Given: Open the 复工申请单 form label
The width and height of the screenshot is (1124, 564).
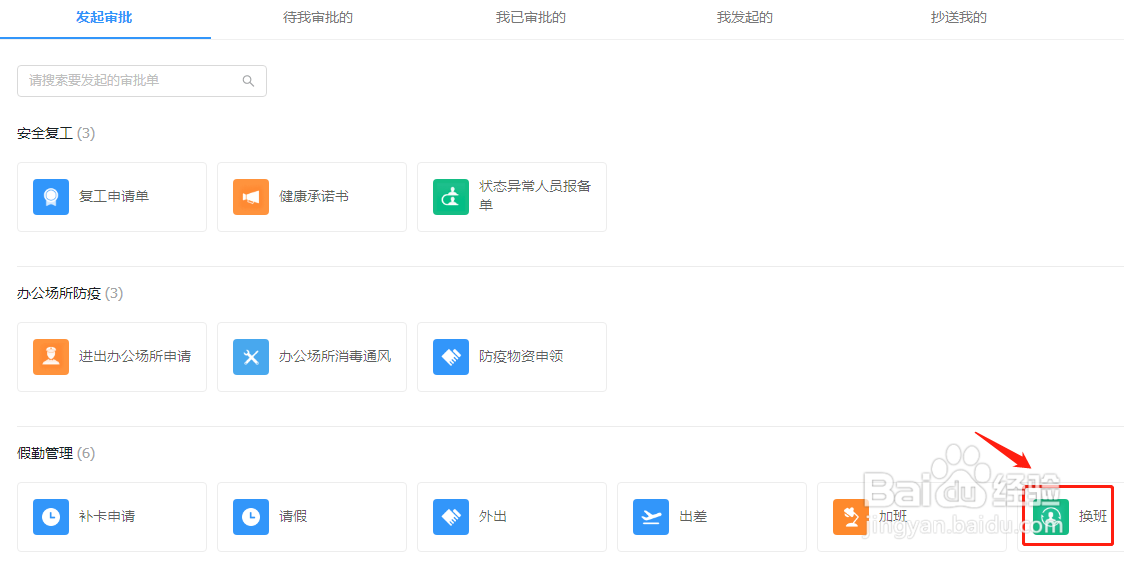Looking at the screenshot, I should click(x=114, y=196).
